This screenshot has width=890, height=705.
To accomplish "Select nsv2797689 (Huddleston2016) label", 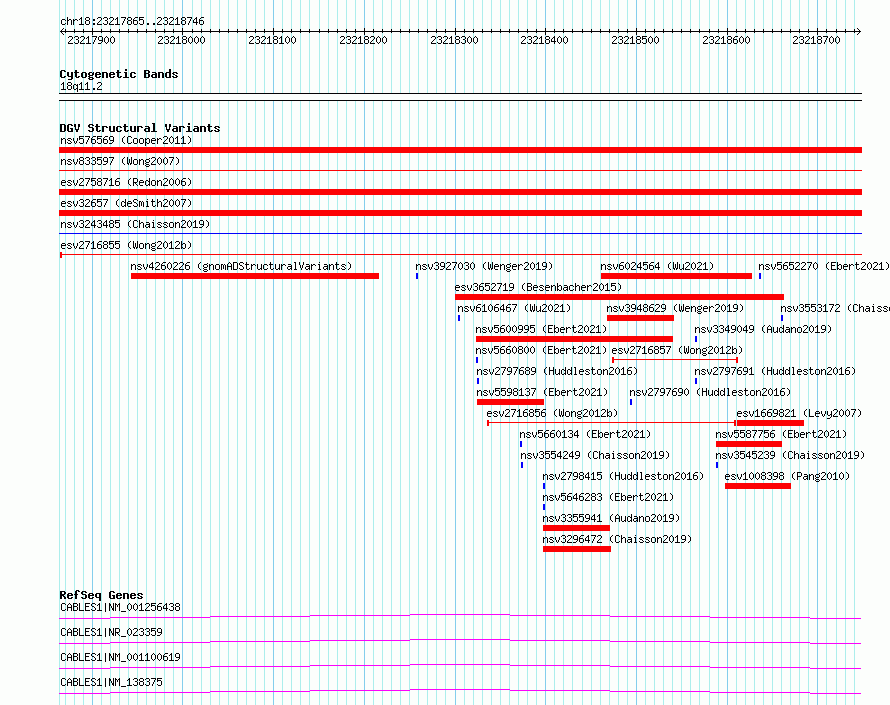I will click(557, 371).
